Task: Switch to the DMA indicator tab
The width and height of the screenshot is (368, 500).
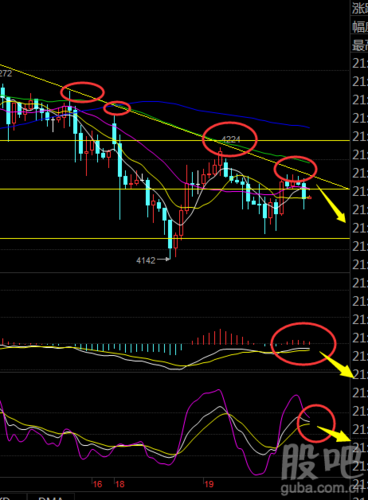Action: pos(51,497)
